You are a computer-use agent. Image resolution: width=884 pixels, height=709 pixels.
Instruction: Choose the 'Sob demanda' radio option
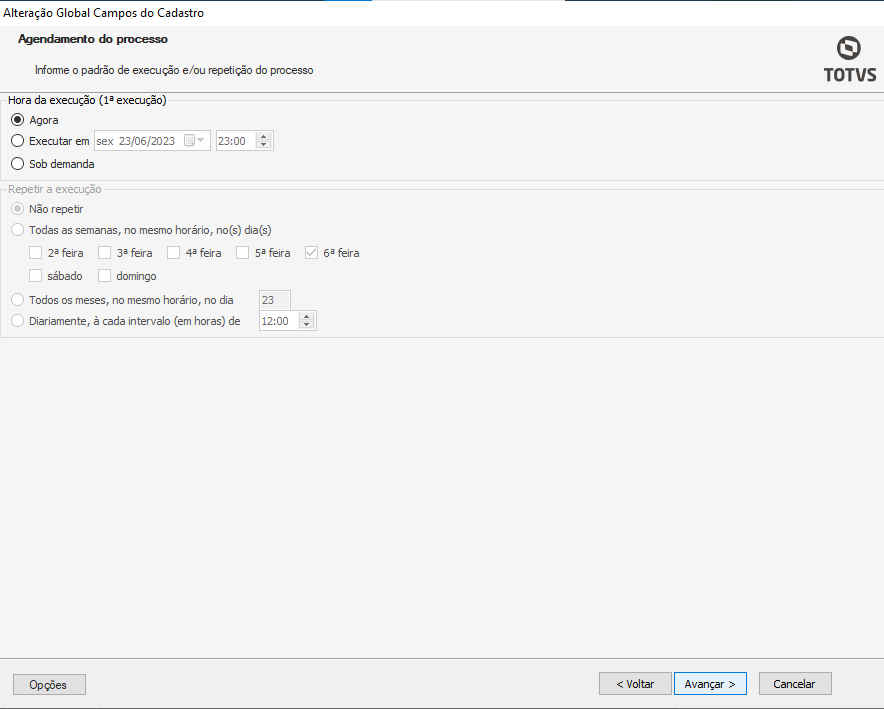point(17,164)
